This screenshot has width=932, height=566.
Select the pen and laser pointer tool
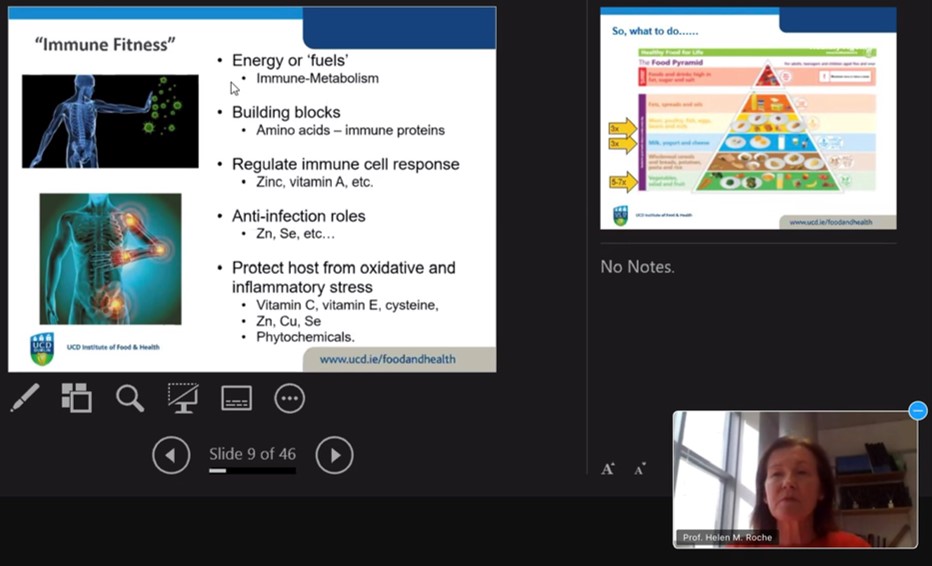coord(24,398)
